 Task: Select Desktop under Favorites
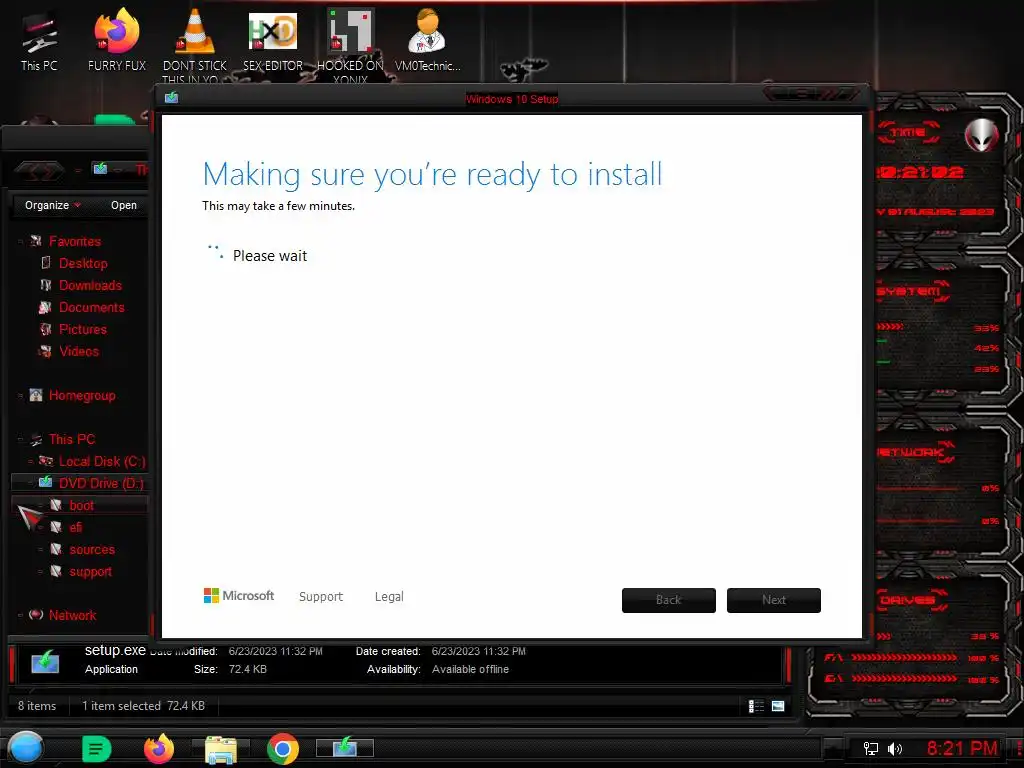83,263
